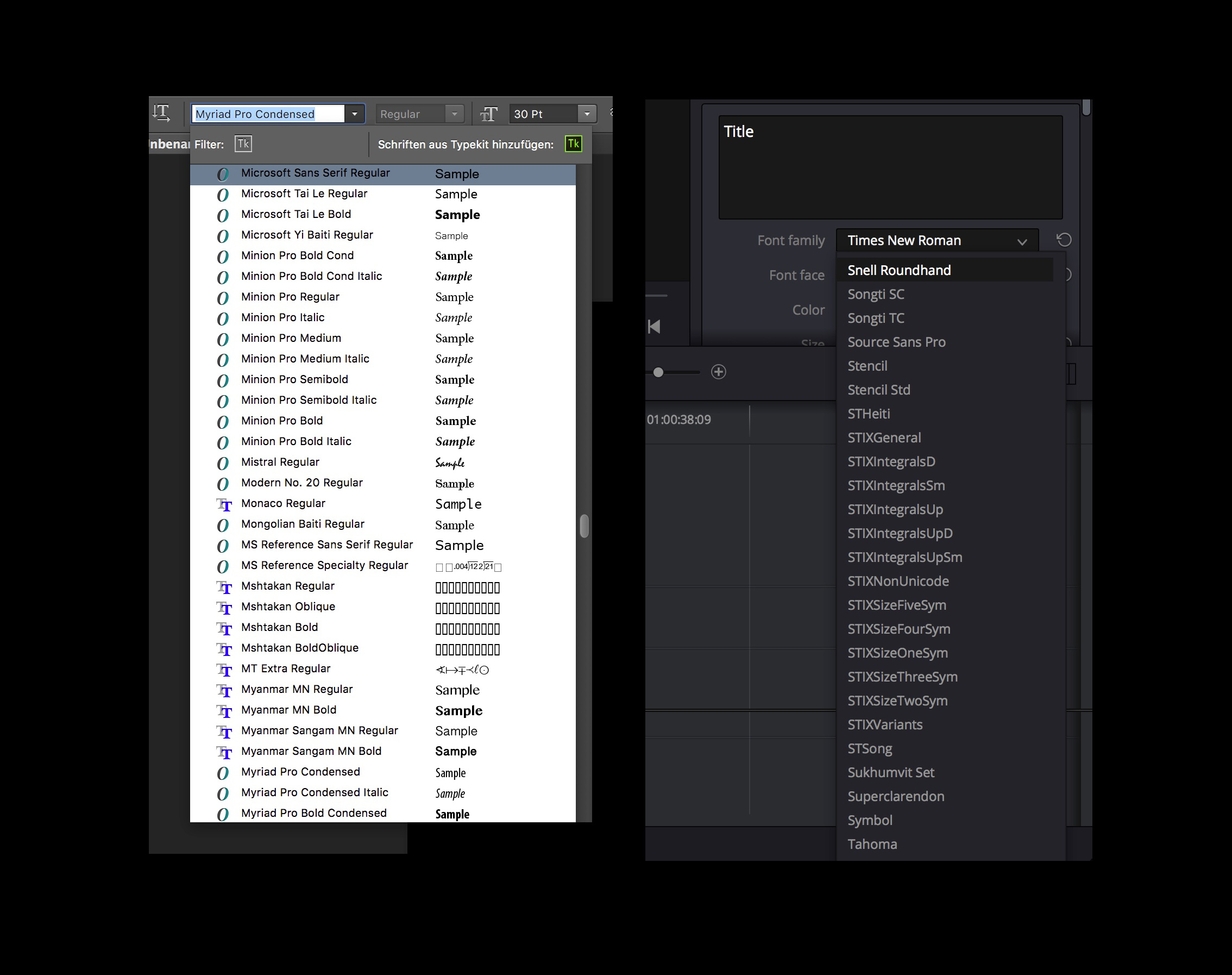Jump to the previous clip marker
Screen dimensions: 1232x975
[654, 327]
